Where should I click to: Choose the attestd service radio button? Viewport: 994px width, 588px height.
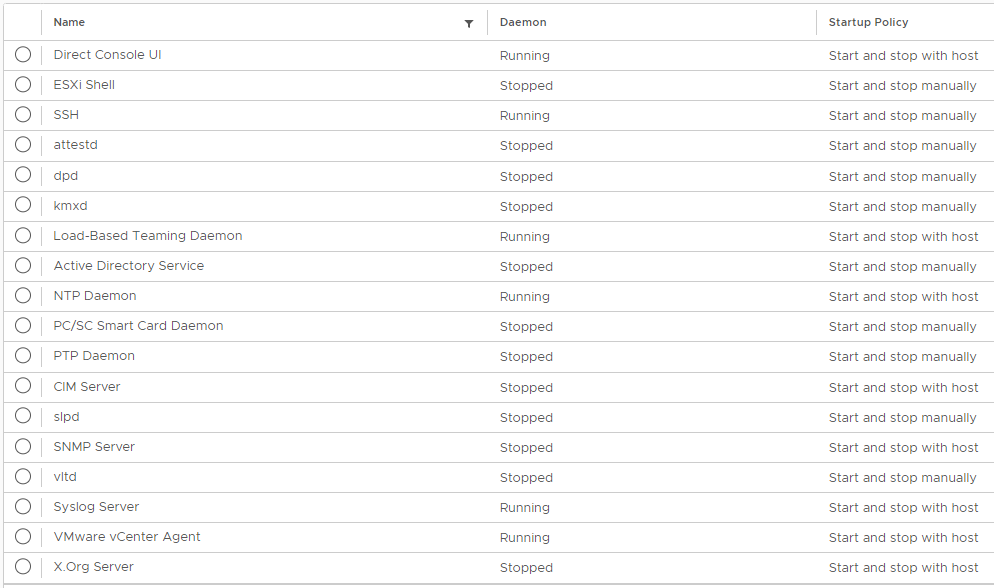[x=23, y=144]
